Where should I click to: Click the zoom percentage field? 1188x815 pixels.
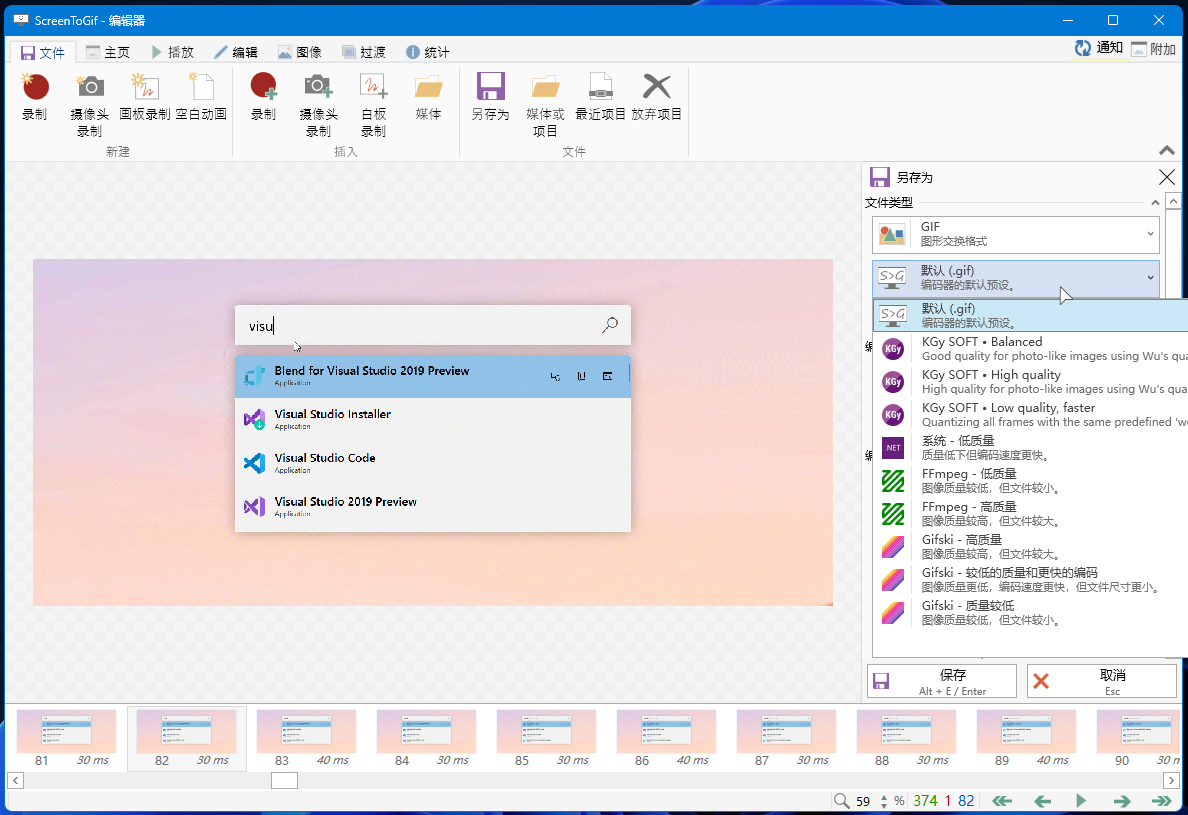(x=864, y=801)
